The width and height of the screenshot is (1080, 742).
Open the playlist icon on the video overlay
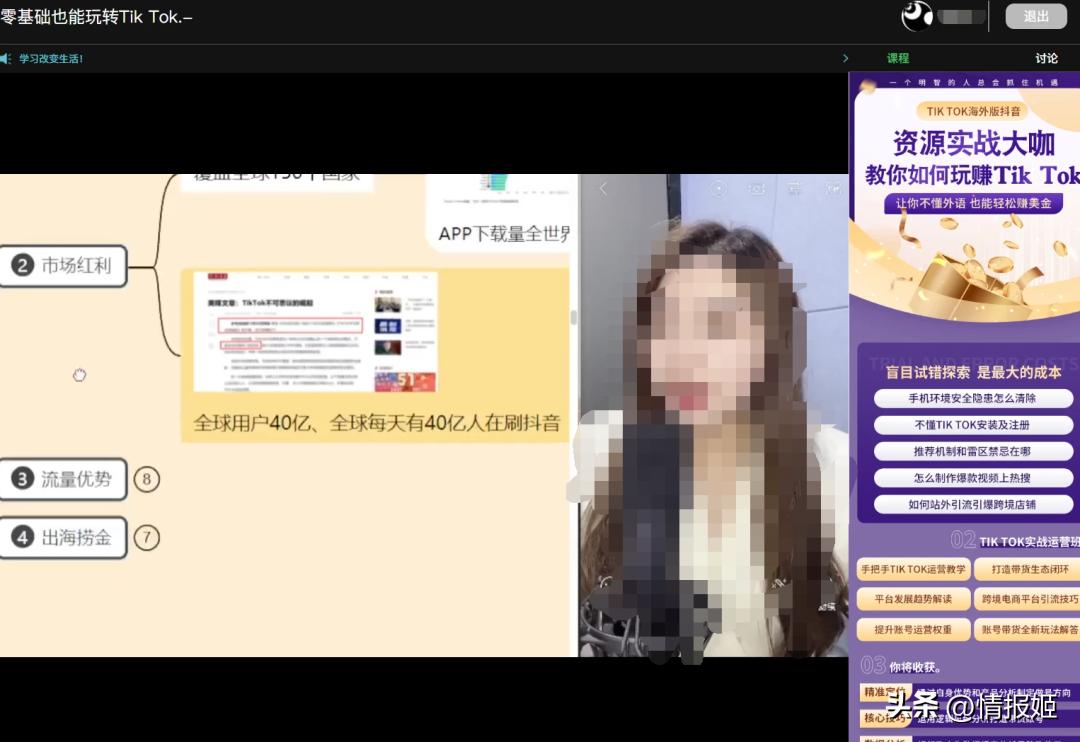tap(793, 187)
